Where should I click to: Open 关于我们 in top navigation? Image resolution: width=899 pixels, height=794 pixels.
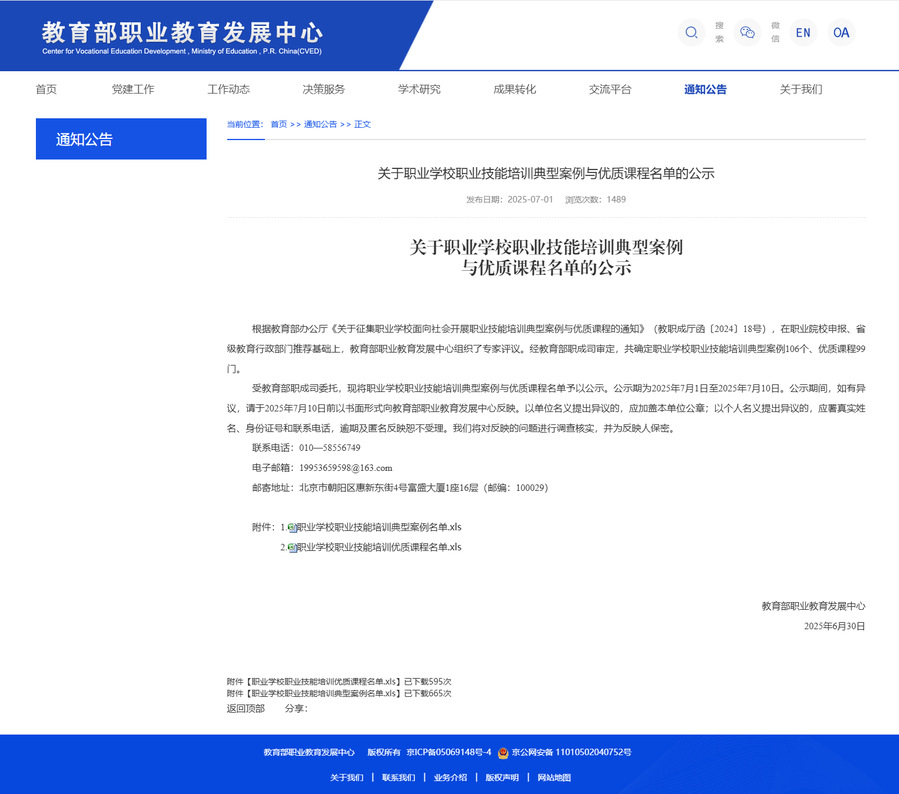click(801, 89)
